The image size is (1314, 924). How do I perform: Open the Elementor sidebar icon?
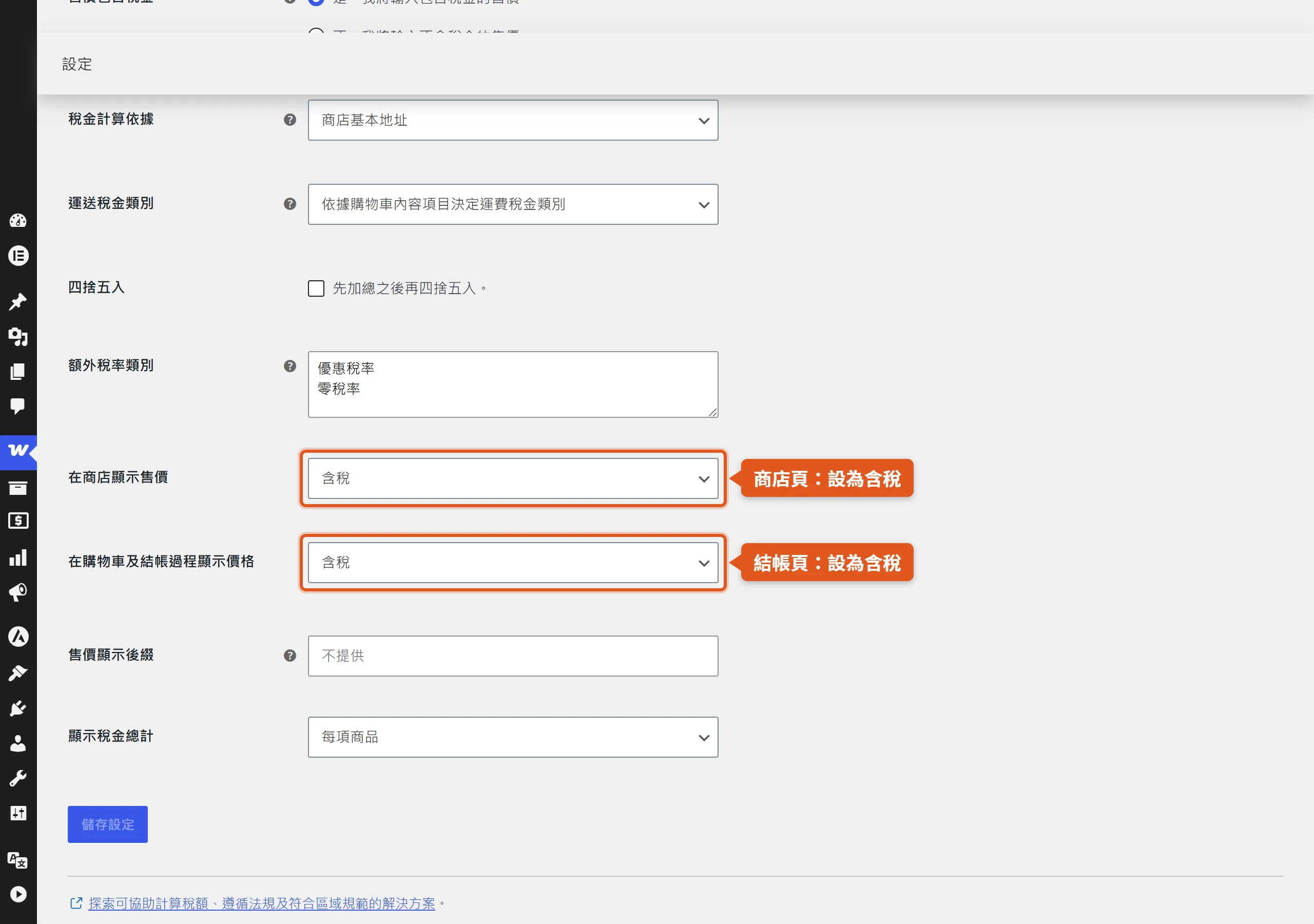tap(18, 255)
